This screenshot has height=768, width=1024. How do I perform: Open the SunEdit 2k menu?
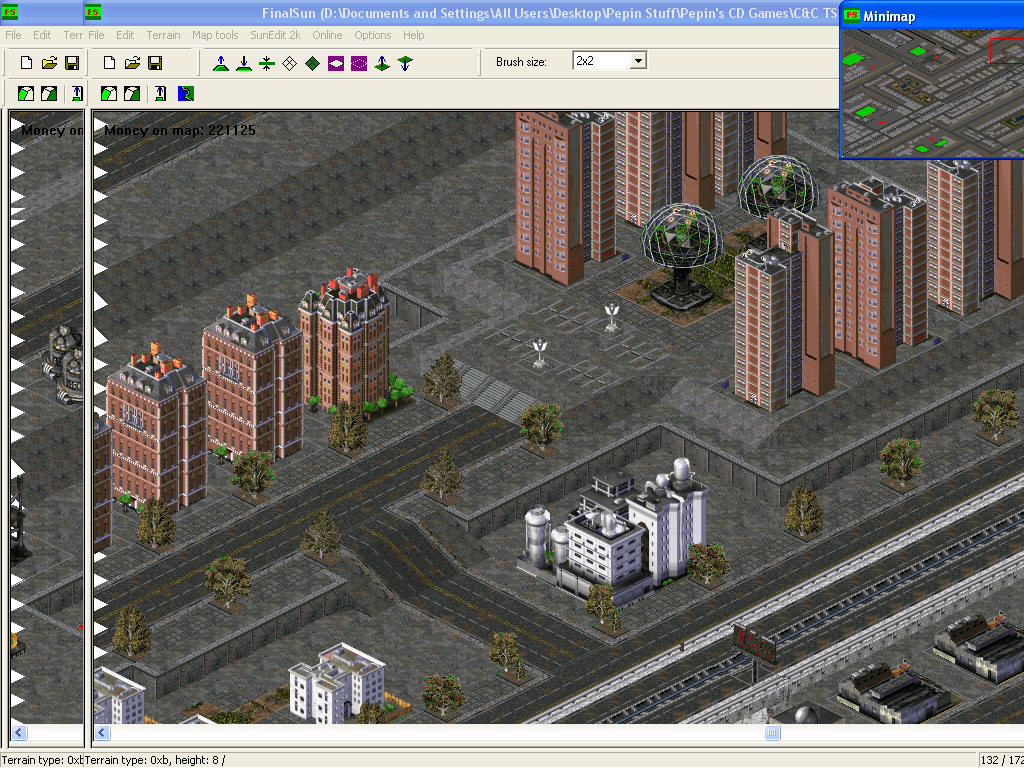tap(276, 35)
